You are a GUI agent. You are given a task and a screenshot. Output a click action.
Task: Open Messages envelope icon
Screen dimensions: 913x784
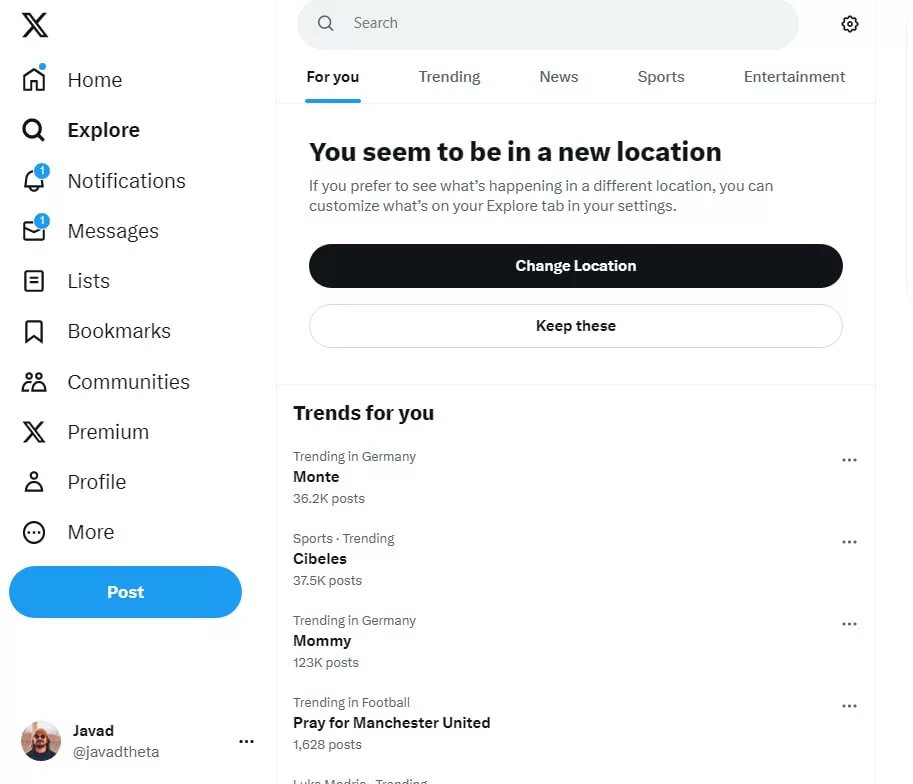[34, 231]
